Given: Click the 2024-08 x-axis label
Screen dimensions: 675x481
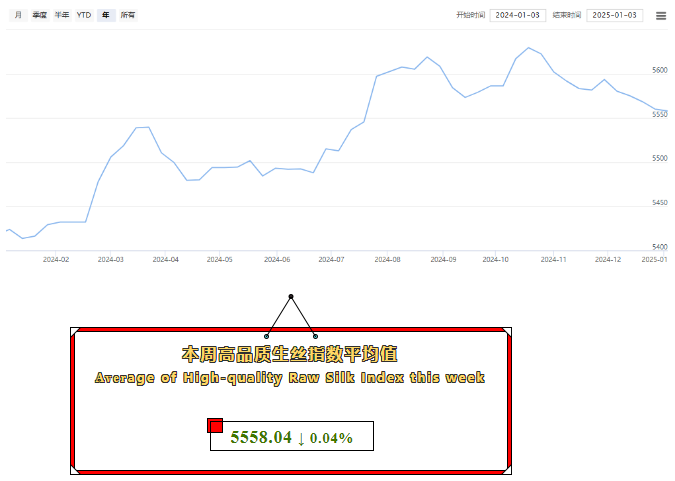Looking at the screenshot, I should click(386, 259).
